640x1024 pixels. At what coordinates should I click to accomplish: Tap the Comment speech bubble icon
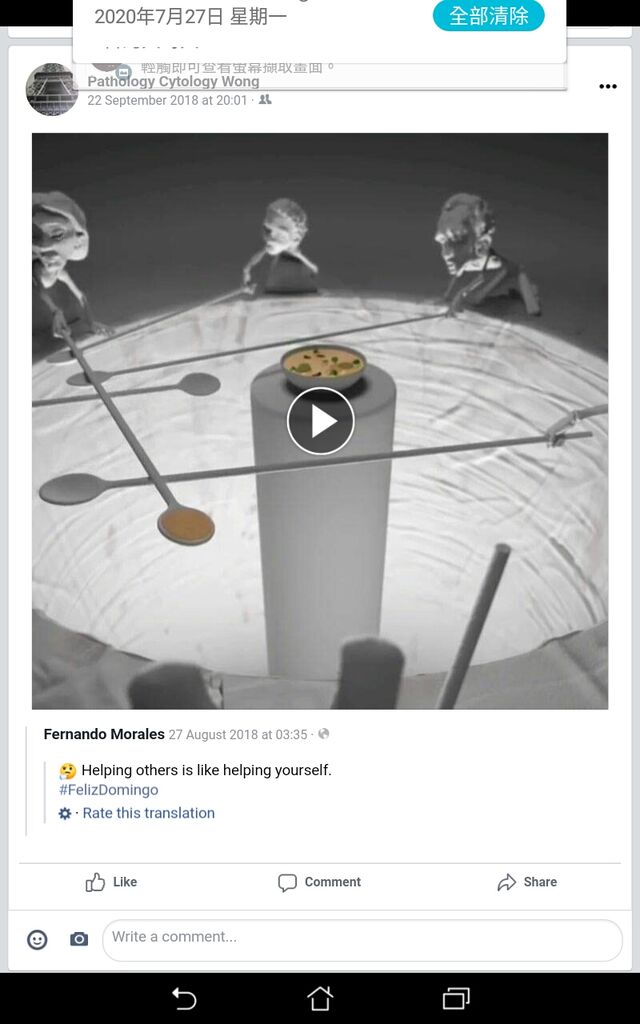287,882
